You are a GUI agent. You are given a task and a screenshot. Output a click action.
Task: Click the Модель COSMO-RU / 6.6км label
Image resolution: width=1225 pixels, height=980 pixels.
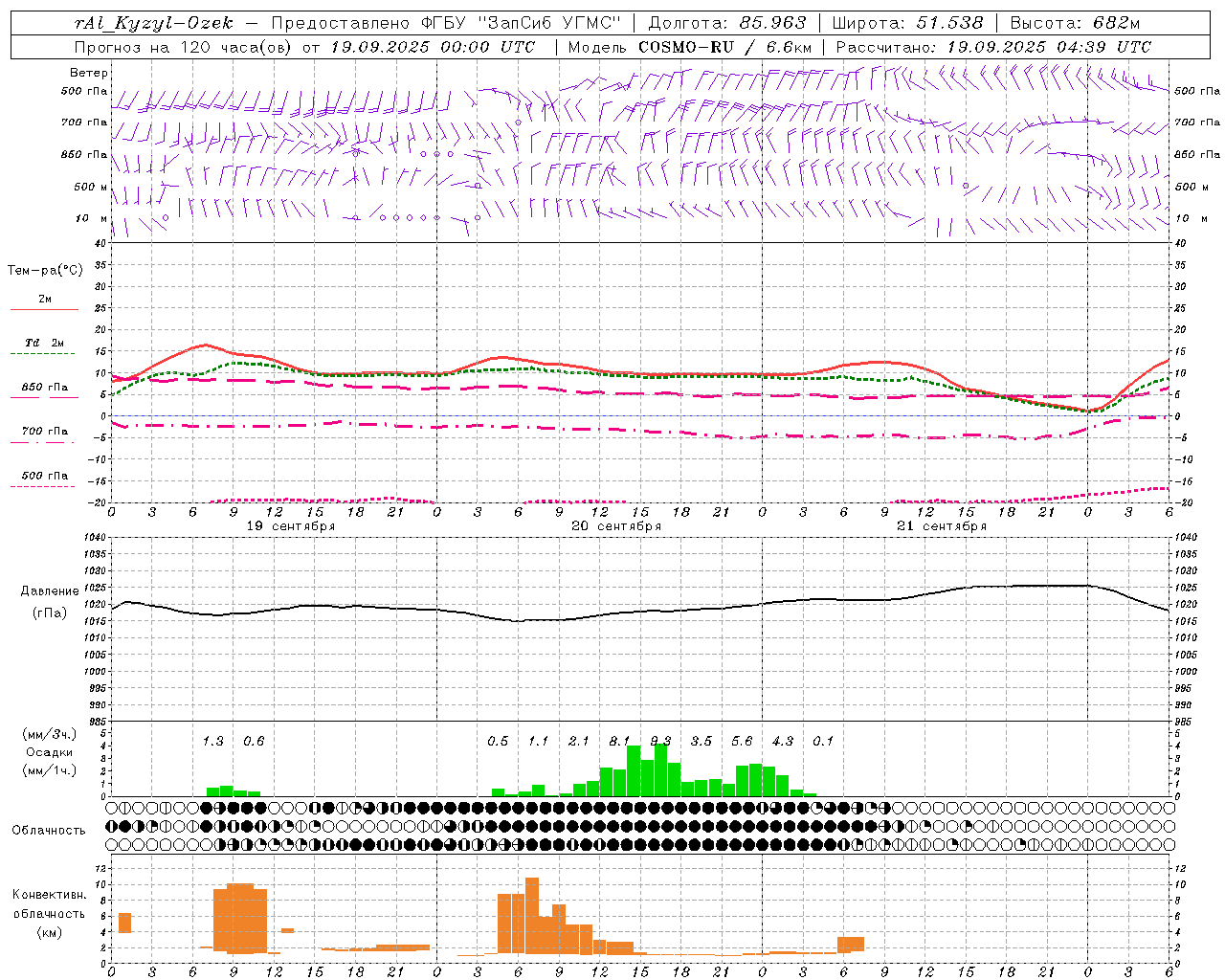[x=690, y=47]
